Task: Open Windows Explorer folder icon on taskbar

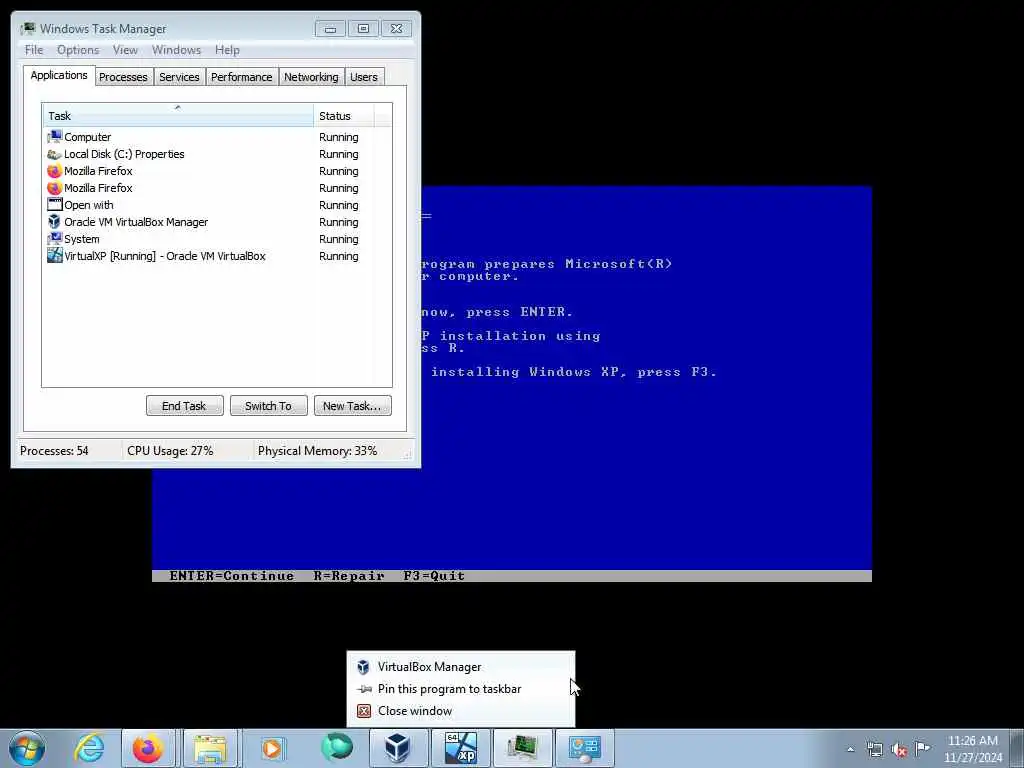Action: (210, 748)
